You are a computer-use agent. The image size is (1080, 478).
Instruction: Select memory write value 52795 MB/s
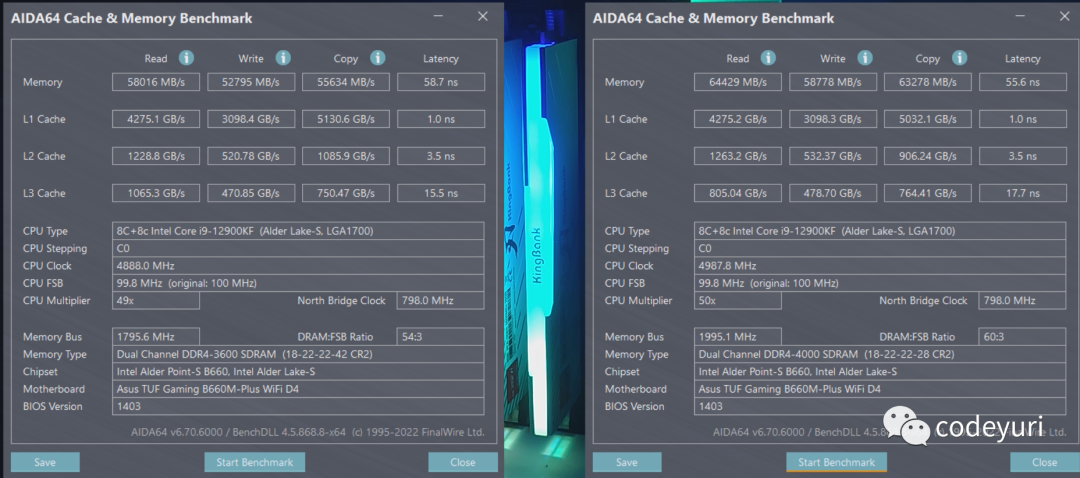tap(251, 82)
